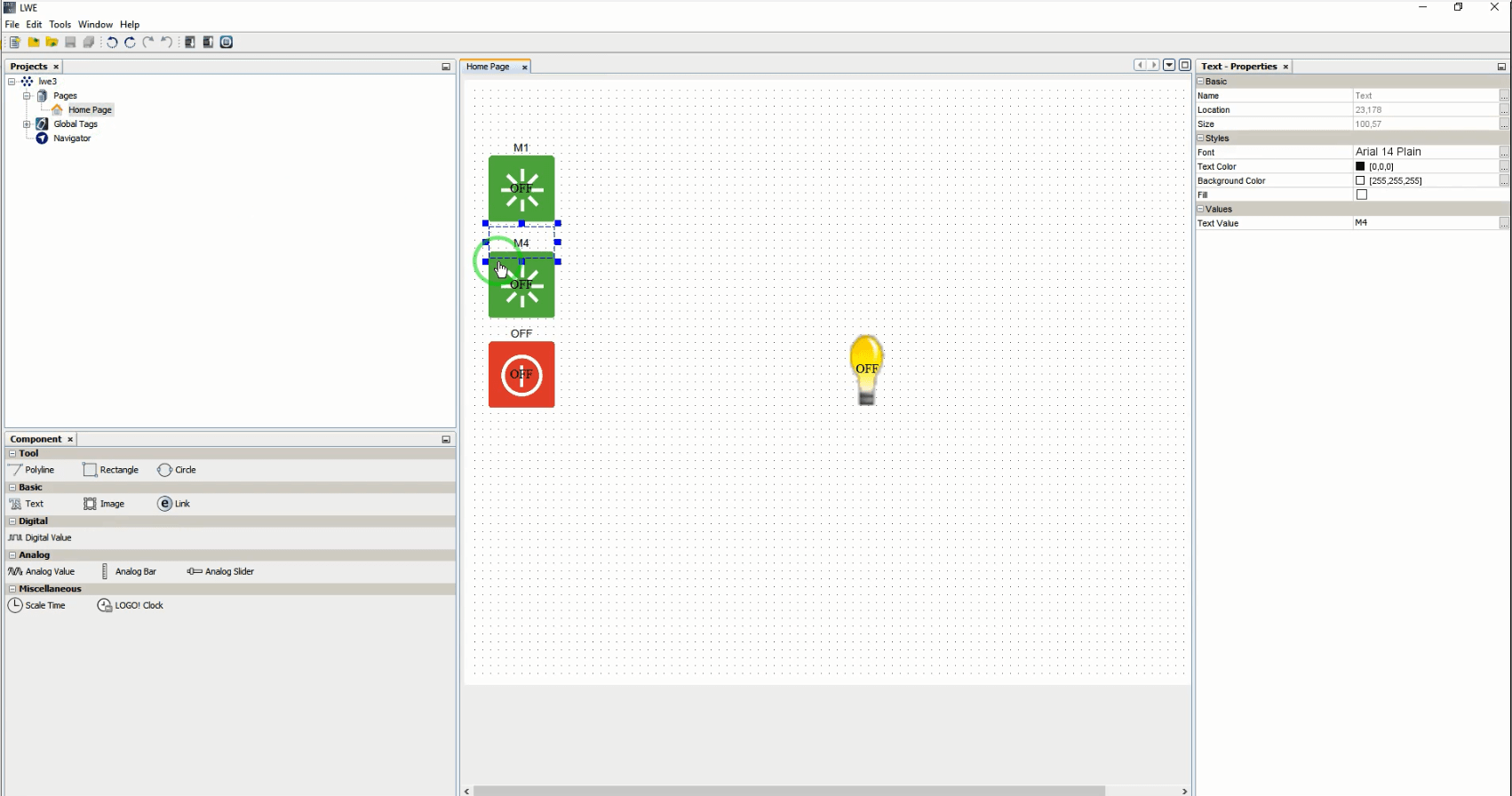
Task: Open the Tools menu
Action: point(60,25)
